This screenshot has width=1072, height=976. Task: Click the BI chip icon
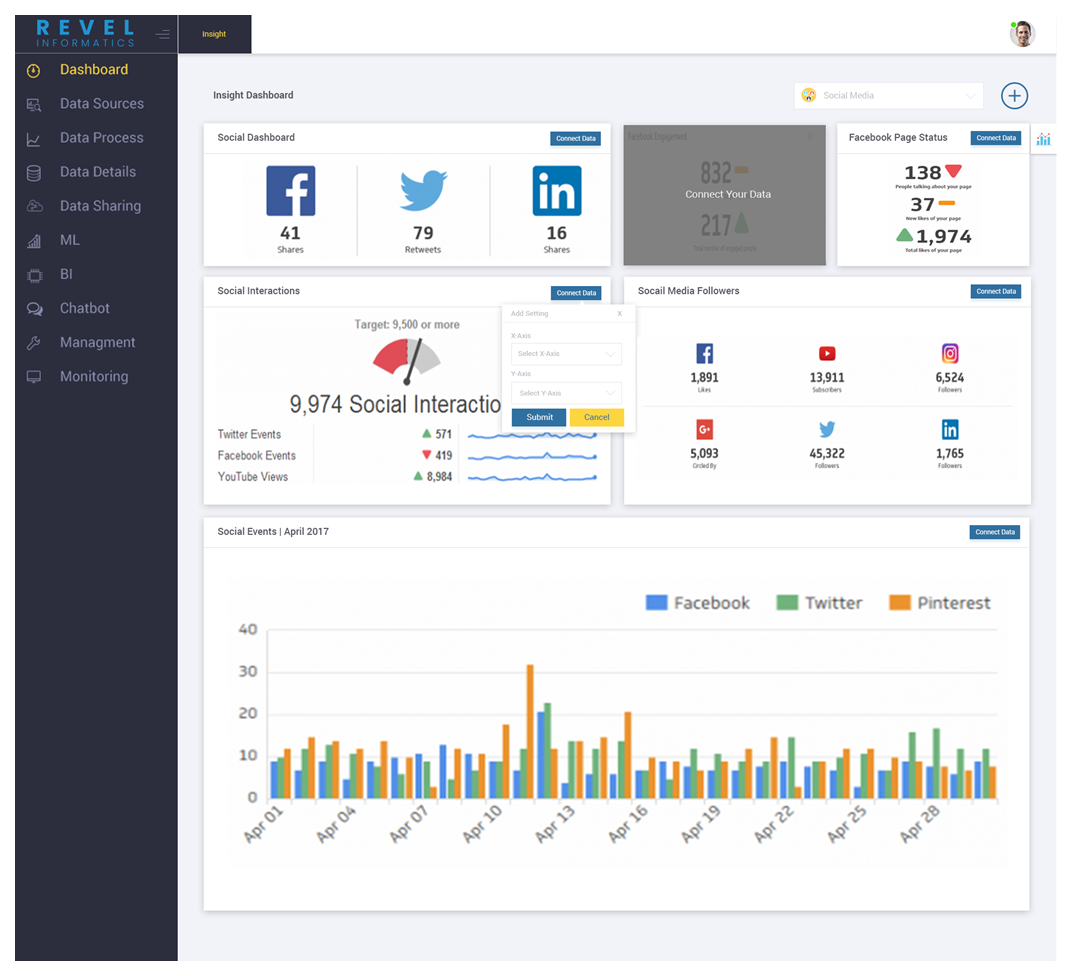34,275
